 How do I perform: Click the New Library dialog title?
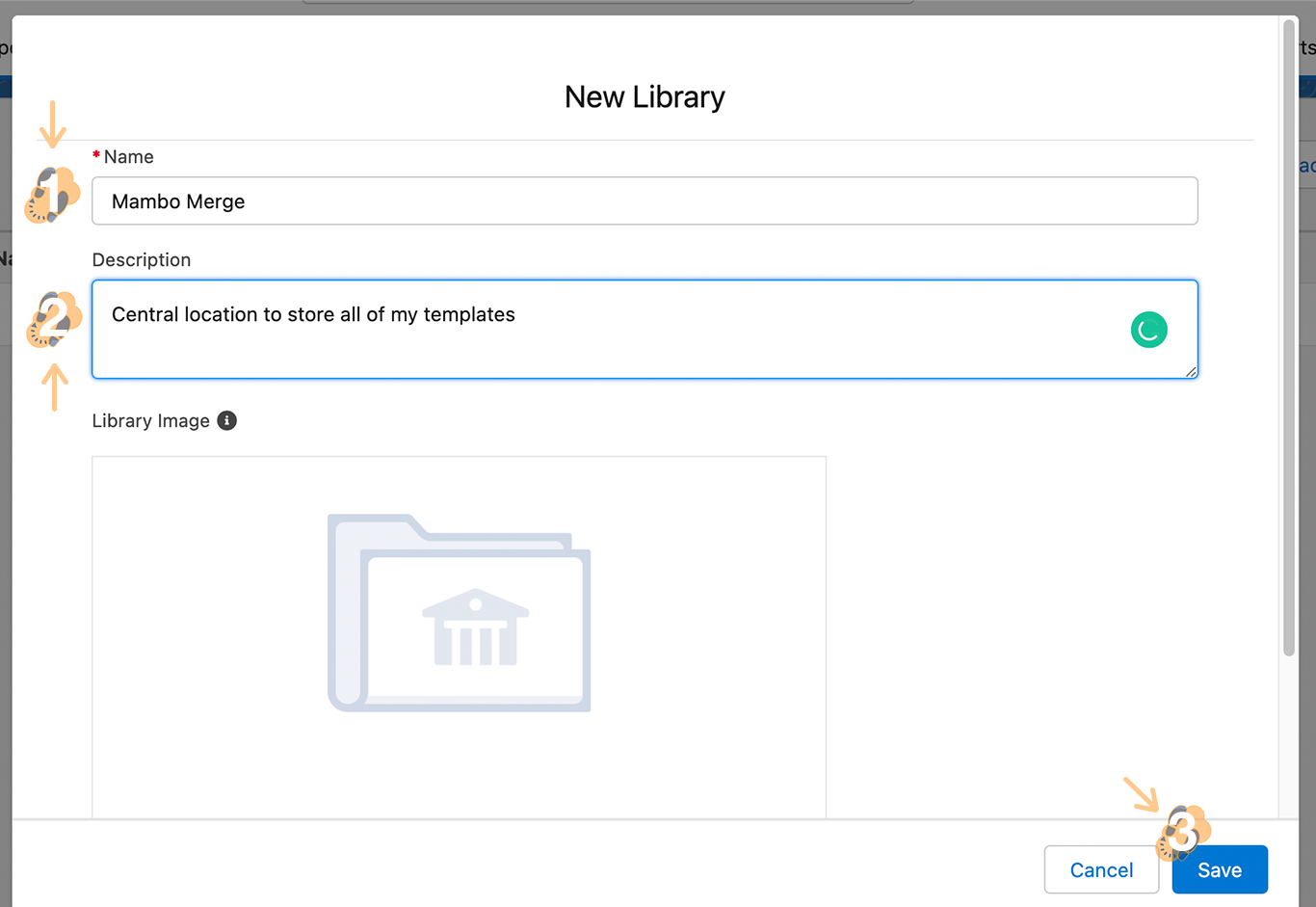coord(645,97)
